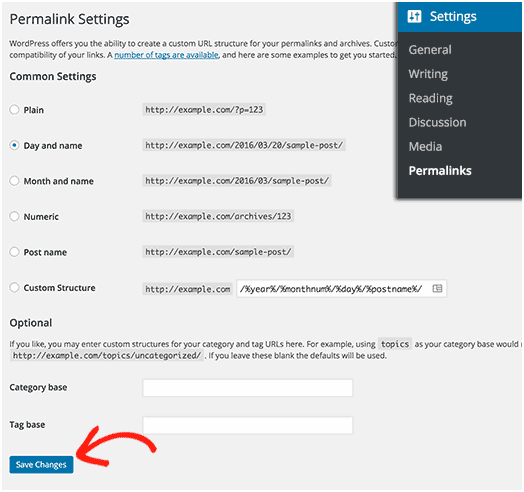
Task: Click the Category base label
Action: (38, 387)
